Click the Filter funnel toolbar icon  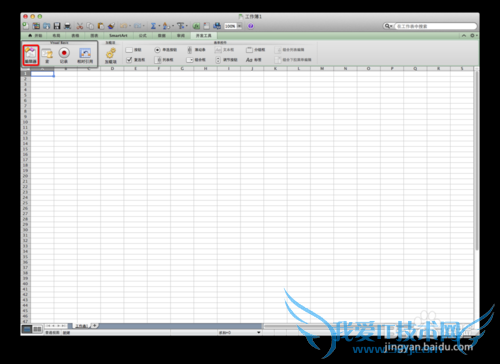coord(180,26)
